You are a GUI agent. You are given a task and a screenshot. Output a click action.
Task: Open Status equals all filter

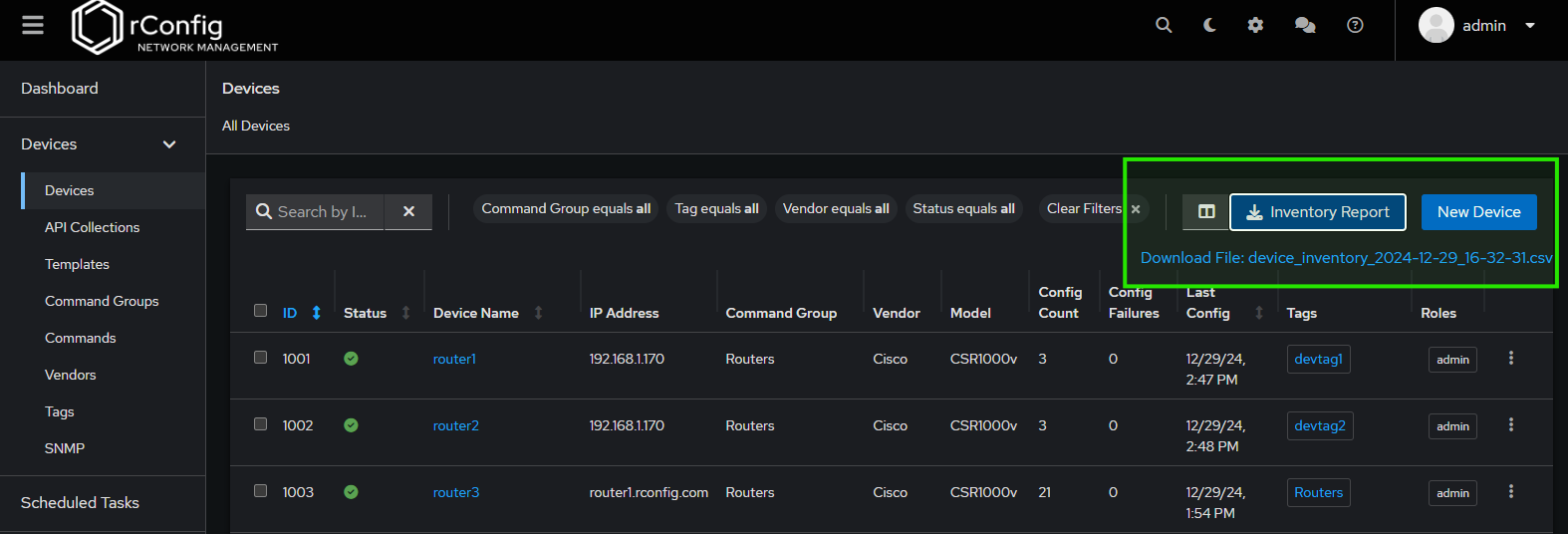pos(963,208)
